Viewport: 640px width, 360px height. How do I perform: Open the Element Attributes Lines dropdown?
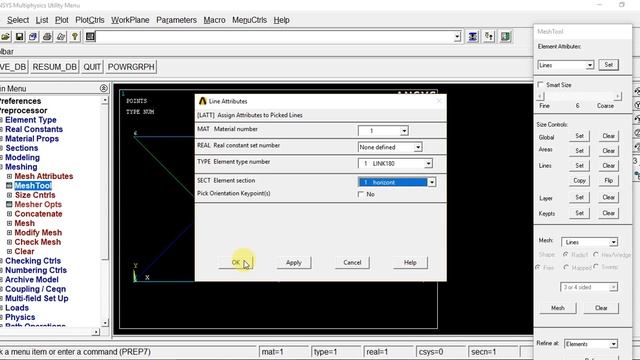[589, 65]
